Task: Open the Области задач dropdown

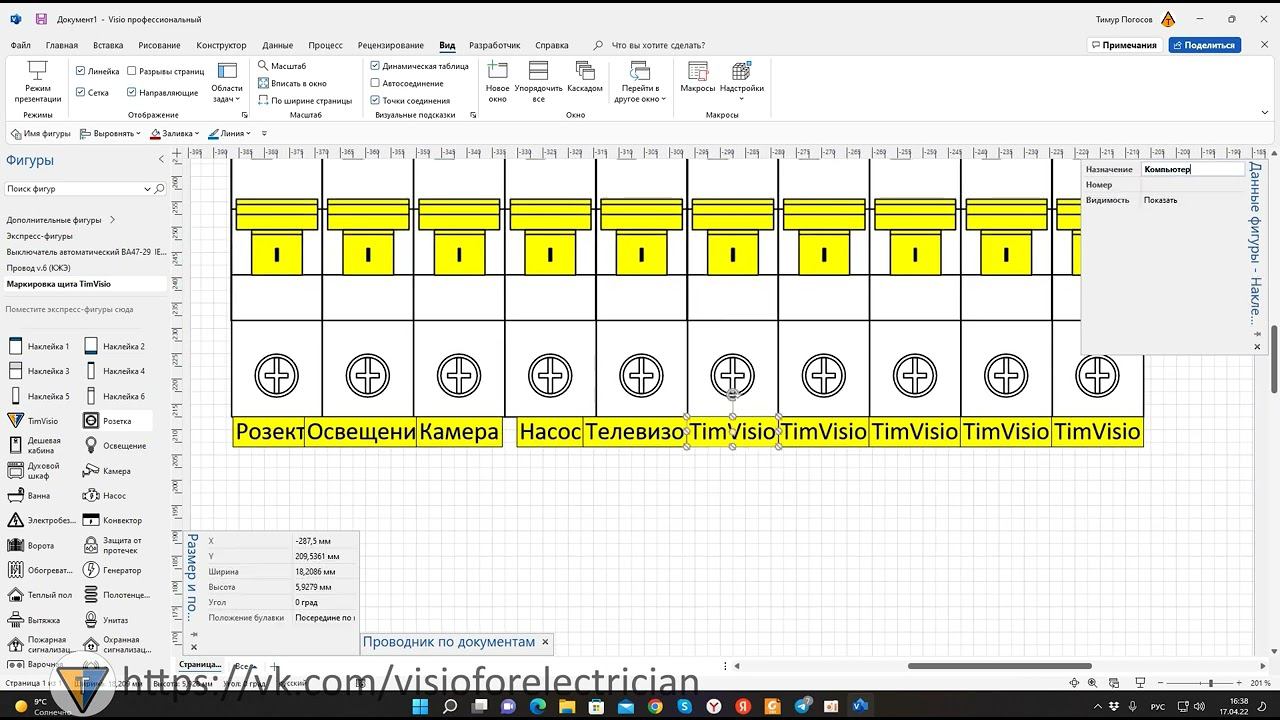Action: [x=227, y=82]
